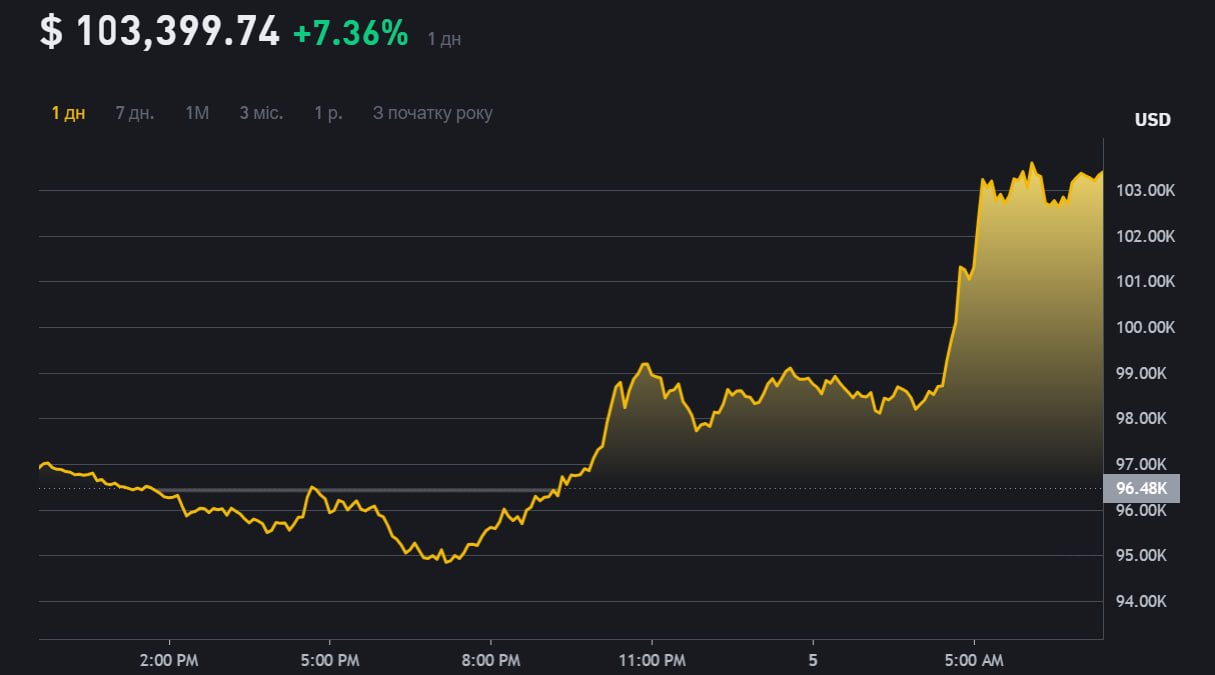Click the 11:00 PM time axis label
This screenshot has height=675, width=1215.
[x=651, y=660]
